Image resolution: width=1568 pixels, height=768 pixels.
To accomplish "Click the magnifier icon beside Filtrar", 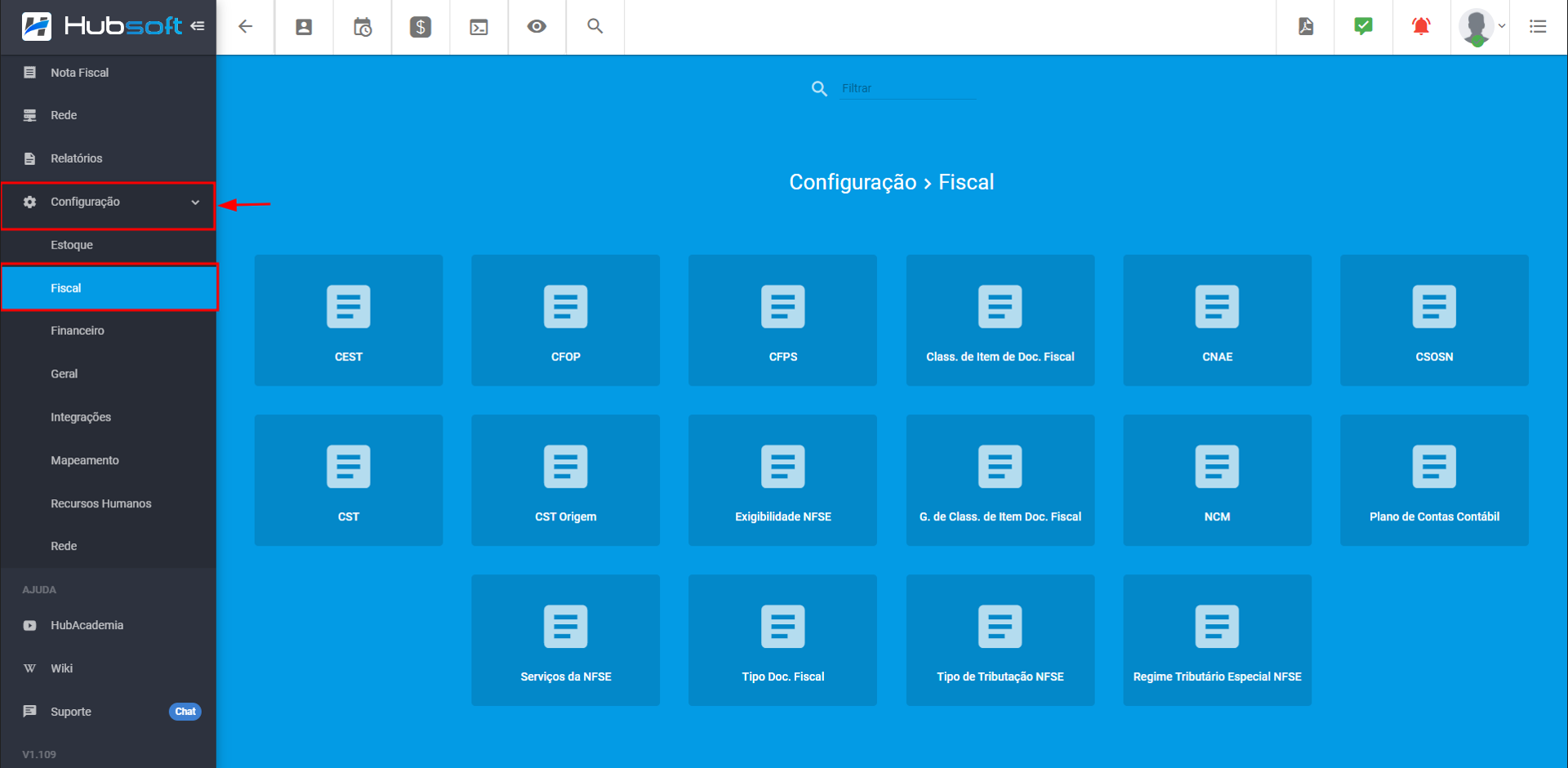I will (x=819, y=88).
